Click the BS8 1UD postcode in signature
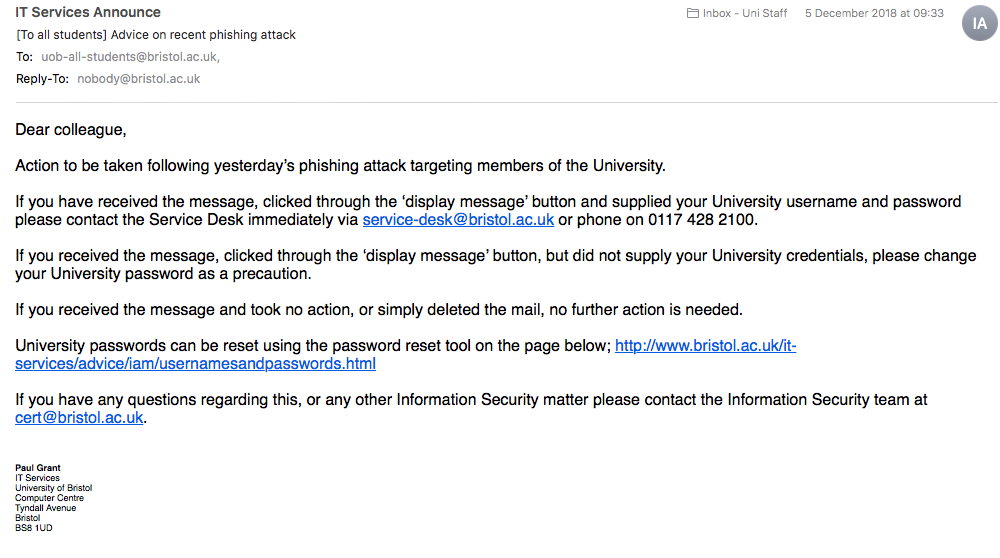The image size is (1000, 558). click(x=34, y=528)
